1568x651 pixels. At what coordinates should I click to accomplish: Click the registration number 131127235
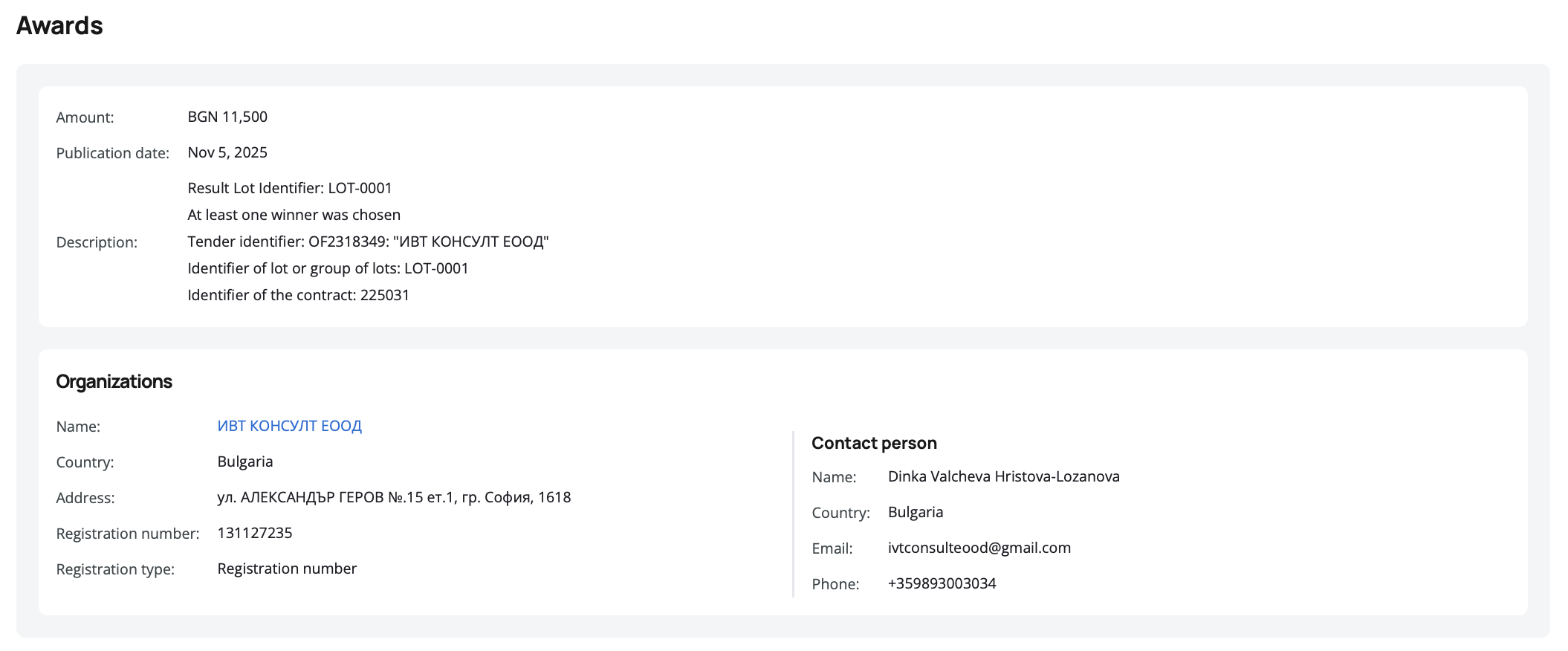coord(254,533)
